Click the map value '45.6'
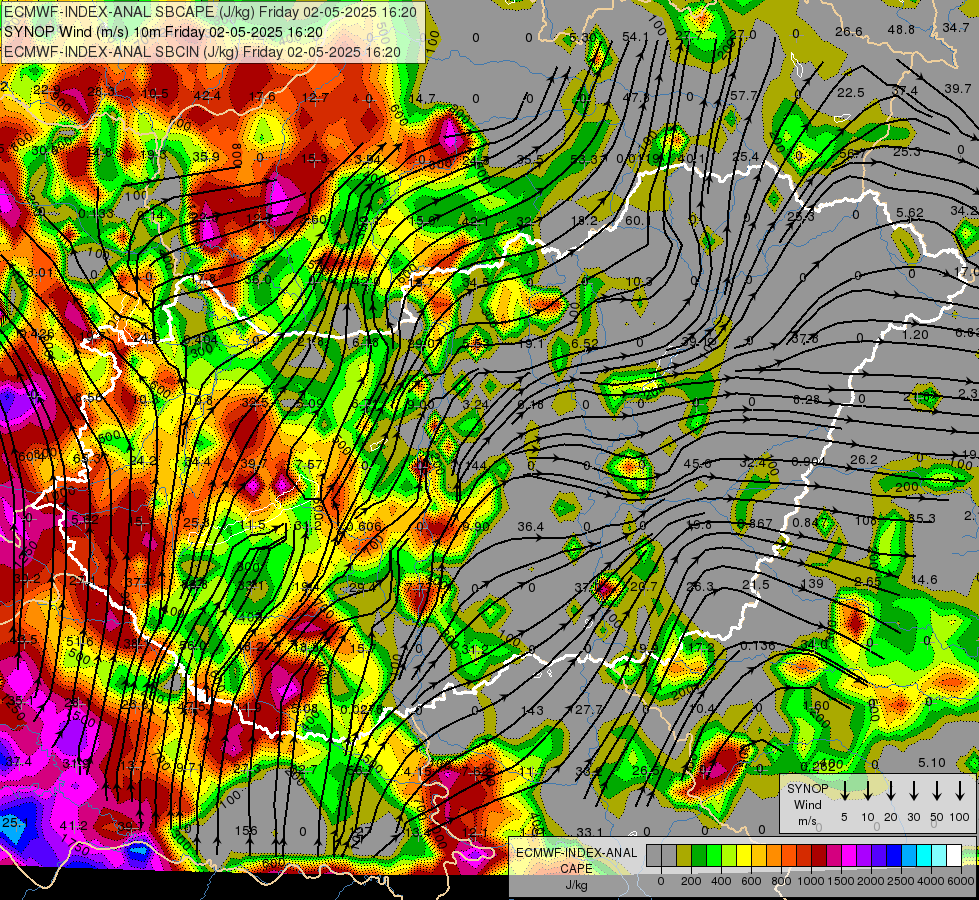This screenshot has height=900, width=979. pos(697,463)
